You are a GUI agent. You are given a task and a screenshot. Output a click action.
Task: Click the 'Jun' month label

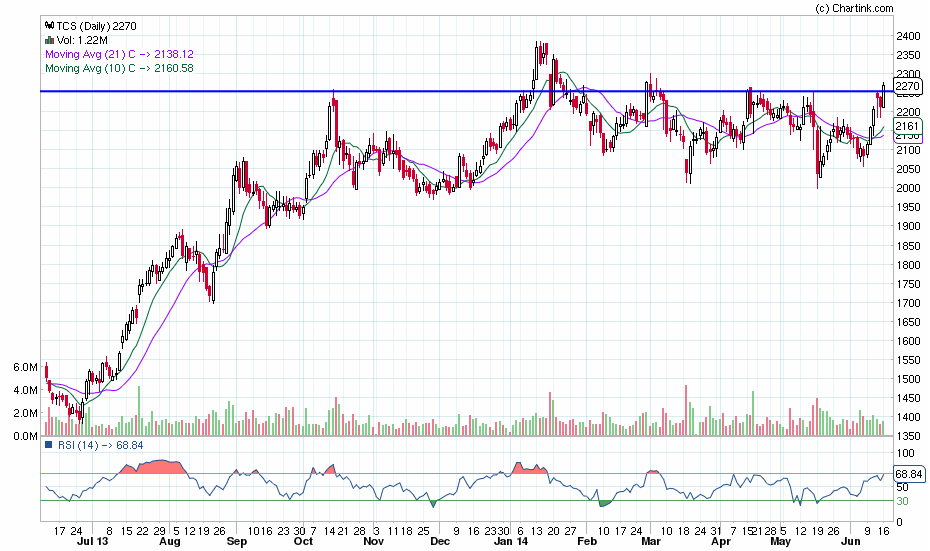click(x=851, y=541)
